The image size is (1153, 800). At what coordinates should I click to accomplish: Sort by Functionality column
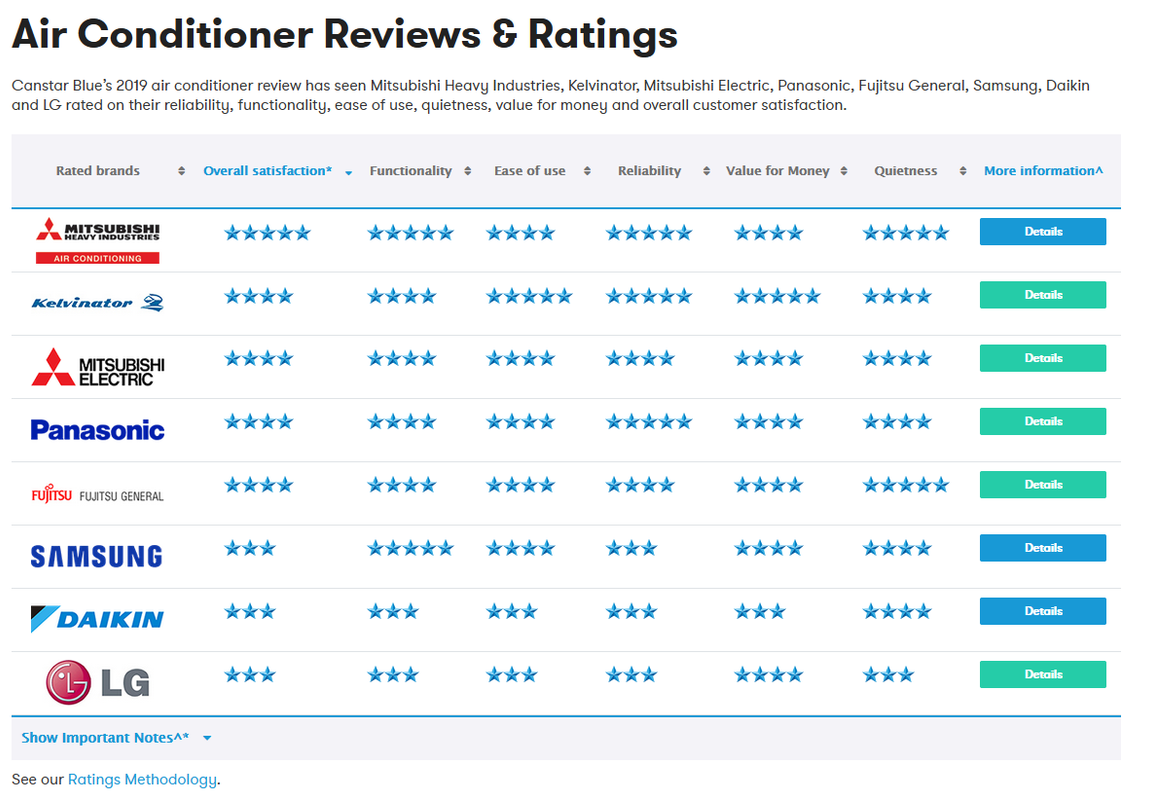pos(467,171)
